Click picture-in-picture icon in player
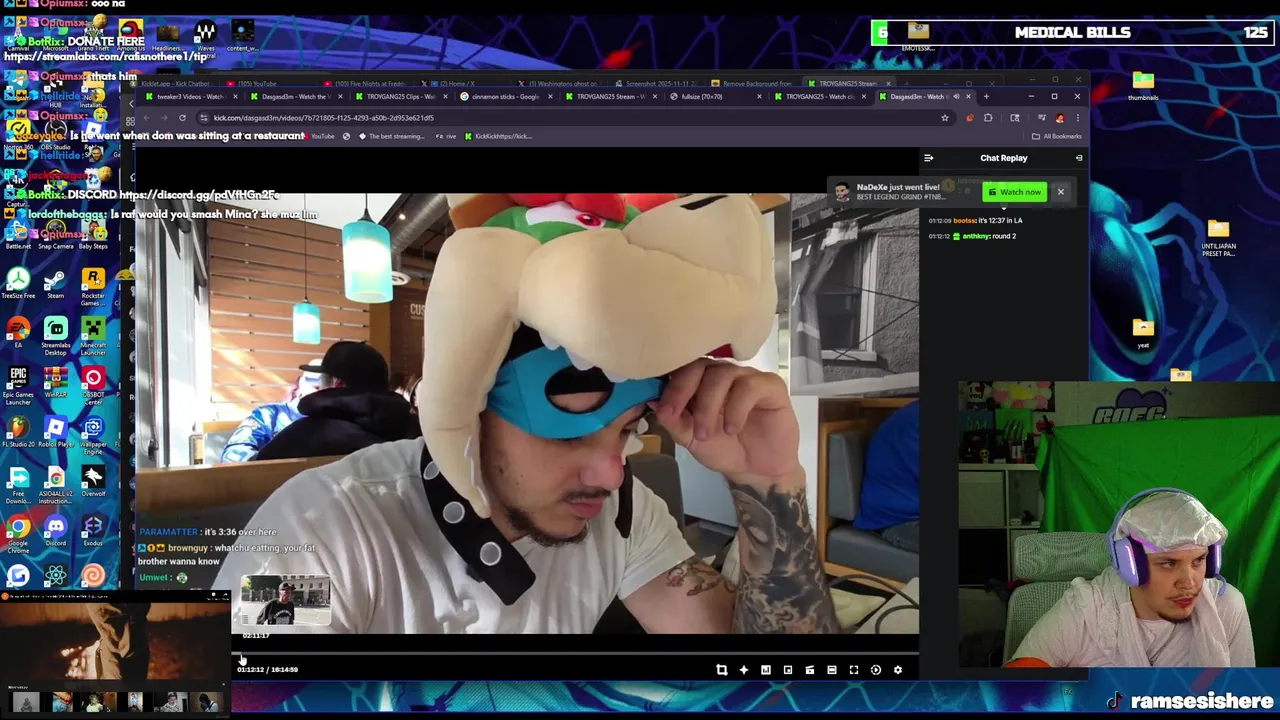This screenshot has height=720, width=1280. click(787, 670)
